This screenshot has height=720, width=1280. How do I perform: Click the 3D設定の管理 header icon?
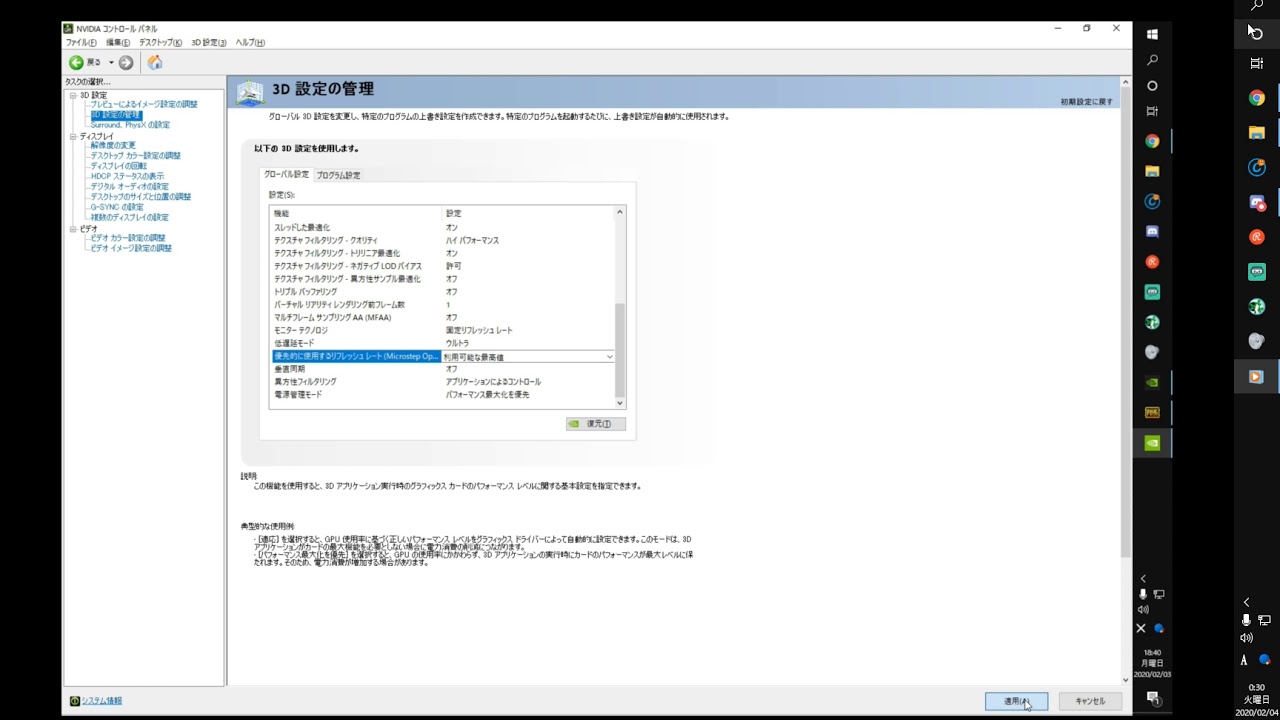coord(250,91)
